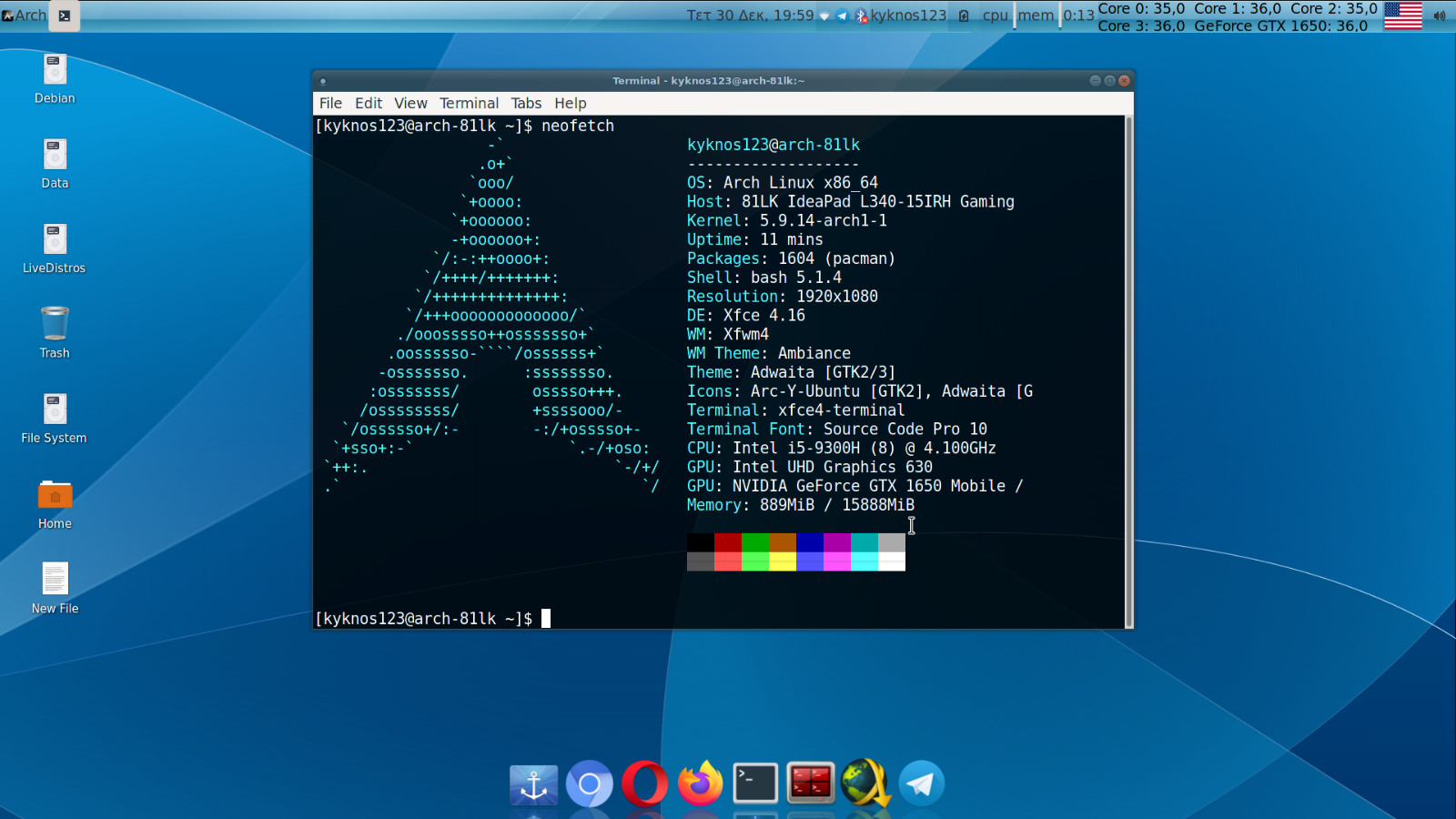1456x819 pixels.
Task: Click the panel clock showing 19:59
Action: coord(750,15)
